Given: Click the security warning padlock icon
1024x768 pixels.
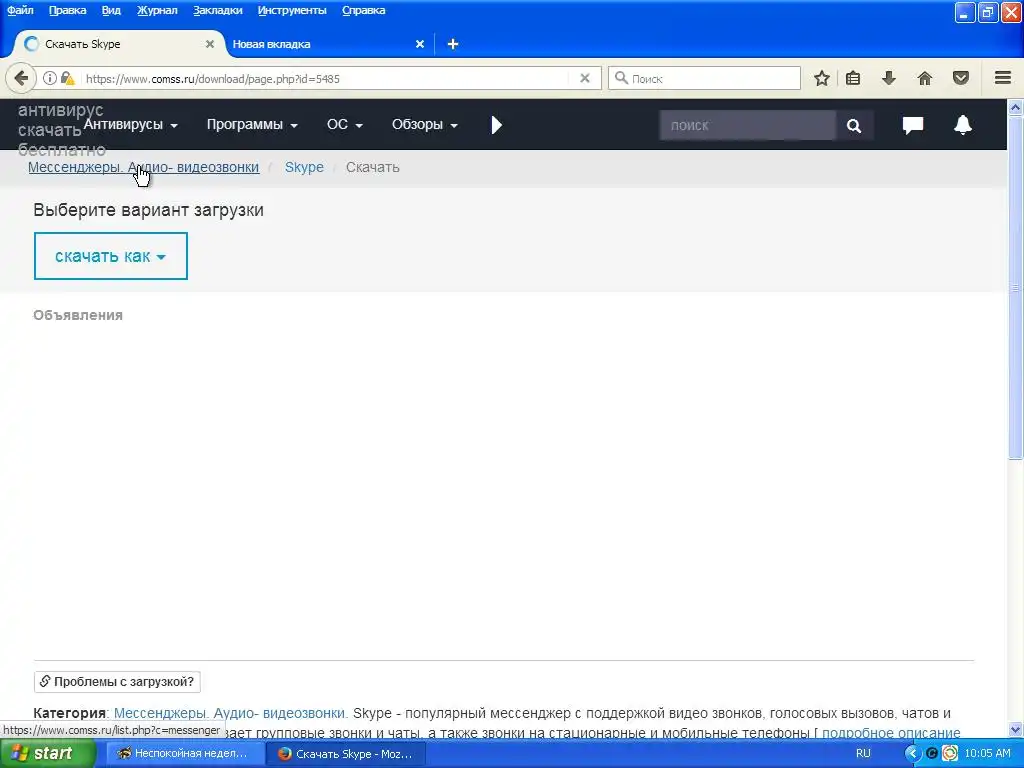Looking at the screenshot, I should (x=67, y=78).
